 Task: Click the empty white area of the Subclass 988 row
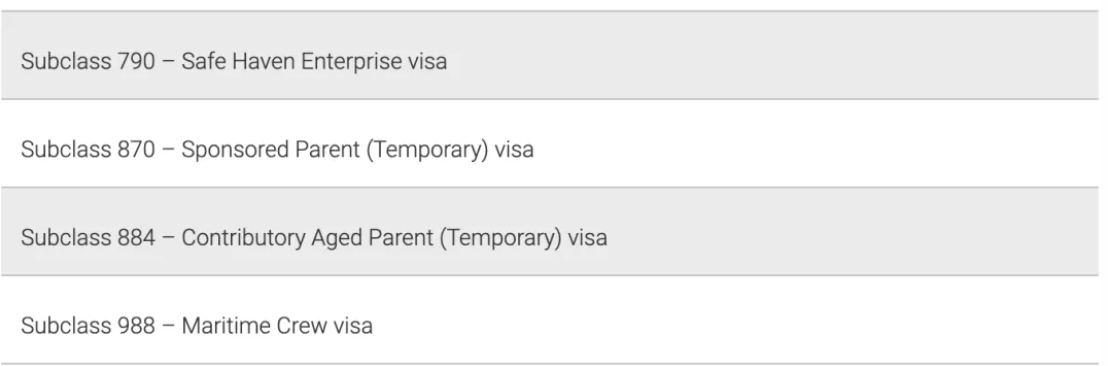pyautogui.click(x=736, y=320)
